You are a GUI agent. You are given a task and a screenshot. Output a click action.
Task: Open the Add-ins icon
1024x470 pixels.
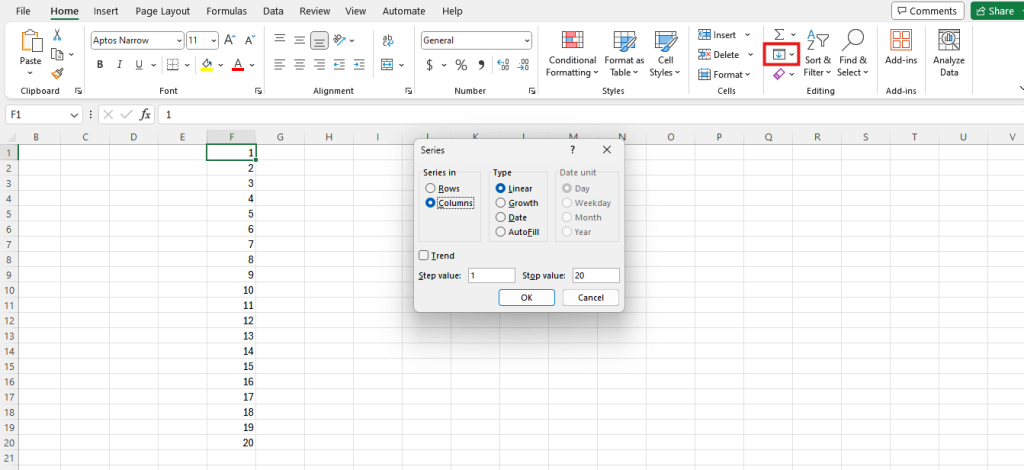[901, 53]
